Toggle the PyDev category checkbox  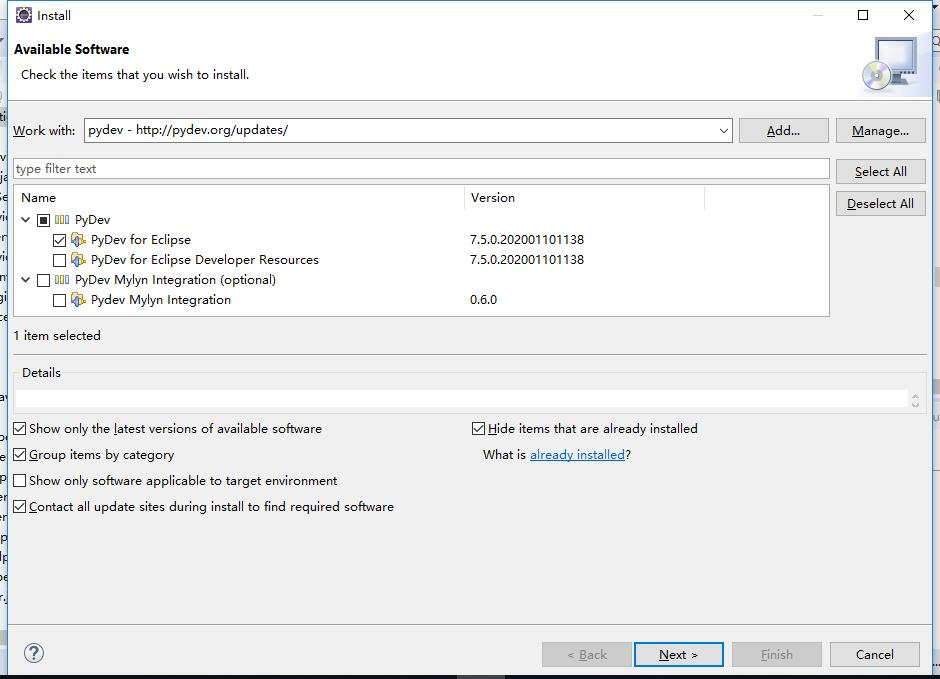(x=43, y=221)
